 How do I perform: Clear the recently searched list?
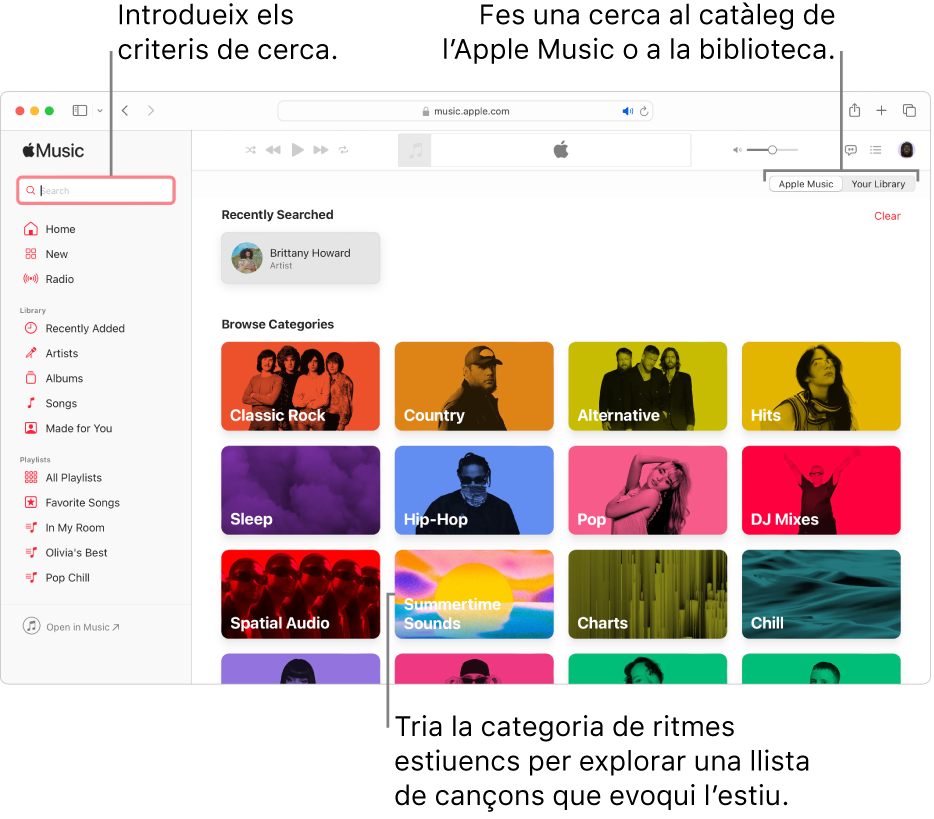coord(887,216)
